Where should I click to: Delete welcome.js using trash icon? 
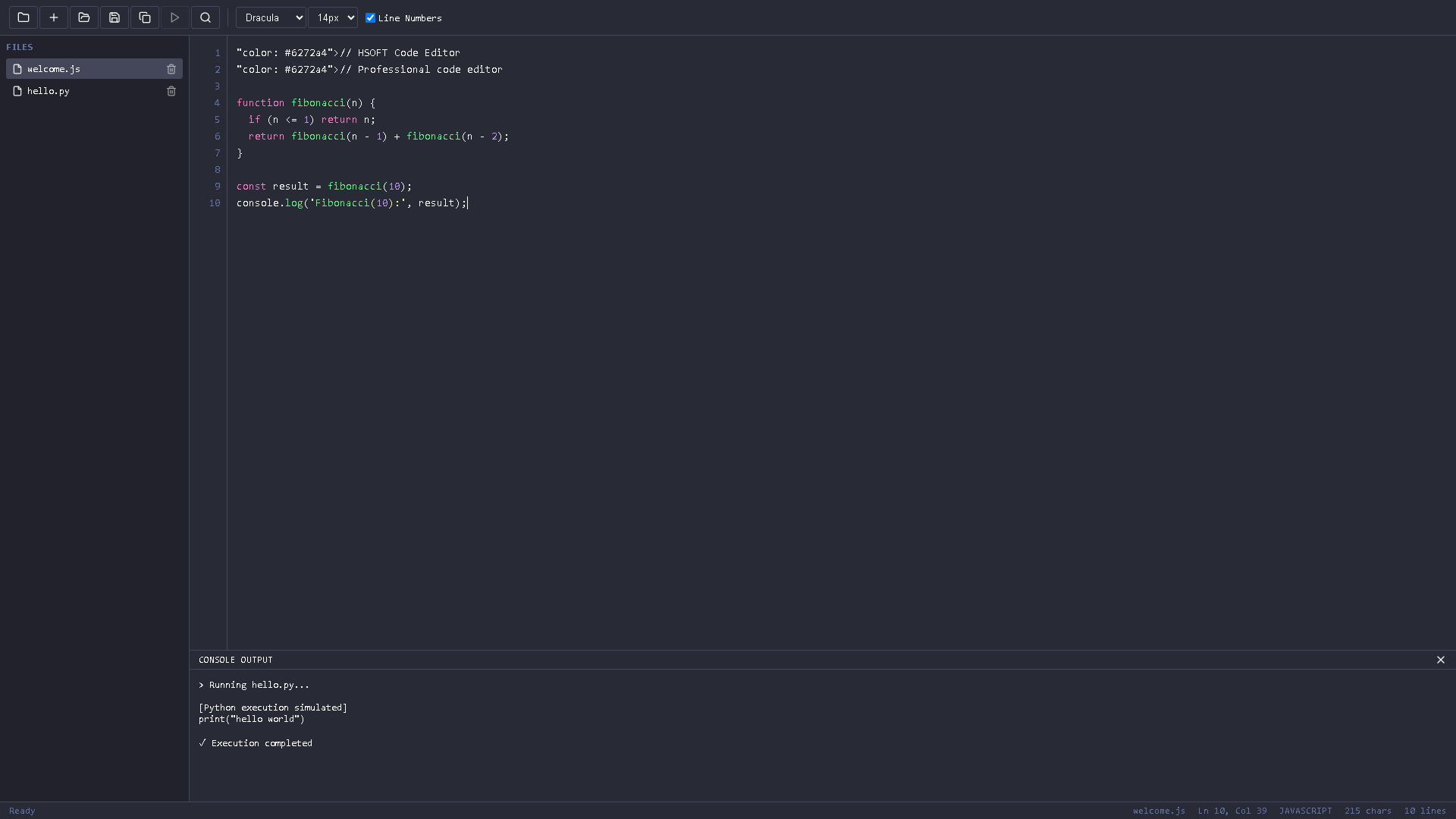coord(171,69)
